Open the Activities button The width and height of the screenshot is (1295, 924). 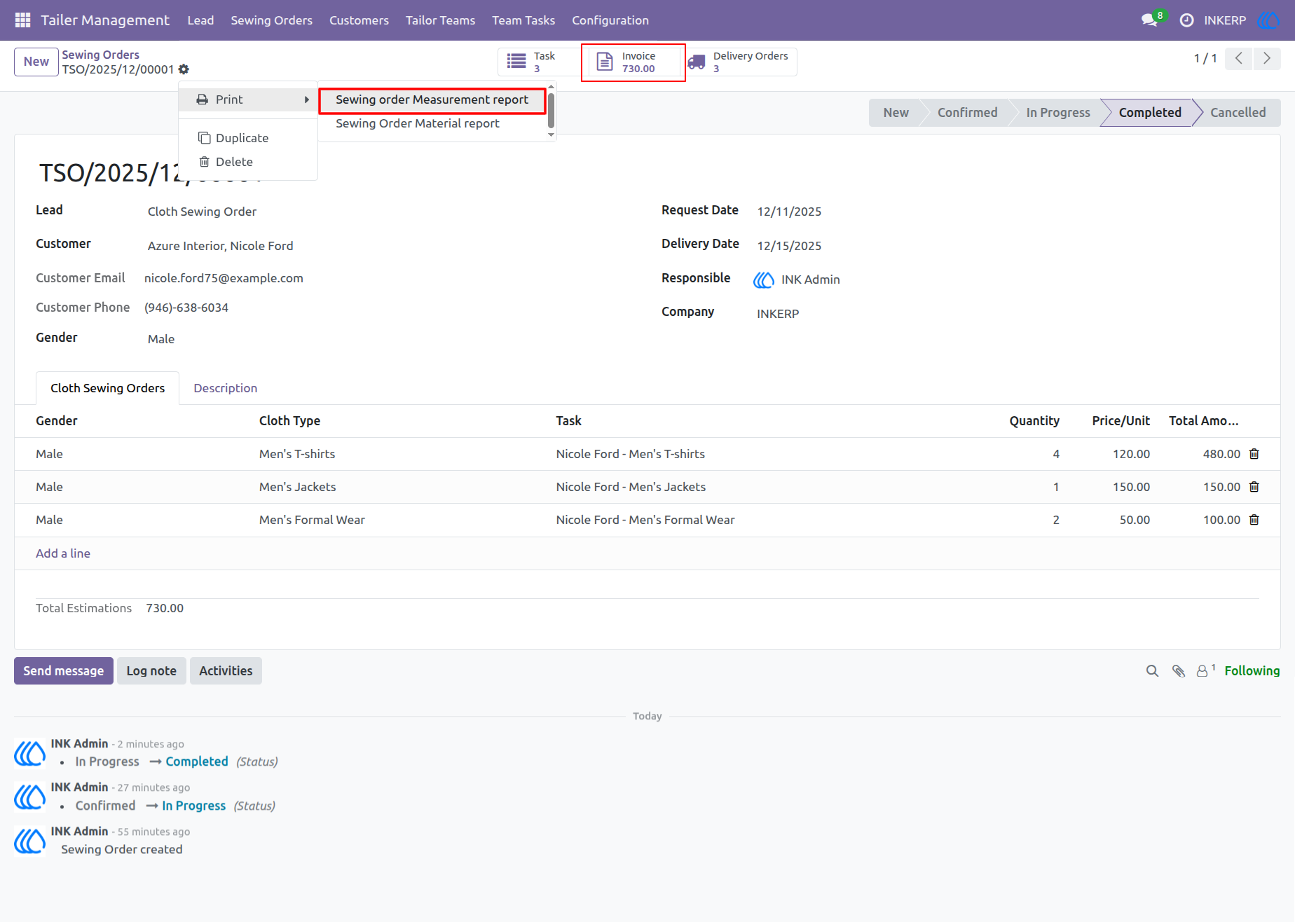[x=226, y=671]
